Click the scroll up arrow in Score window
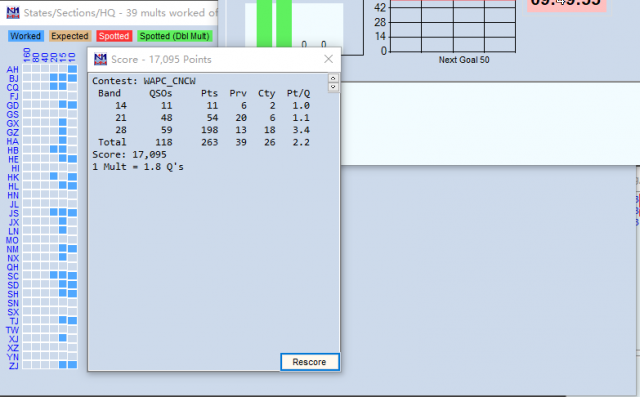This screenshot has height=397, width=640. (x=333, y=78)
